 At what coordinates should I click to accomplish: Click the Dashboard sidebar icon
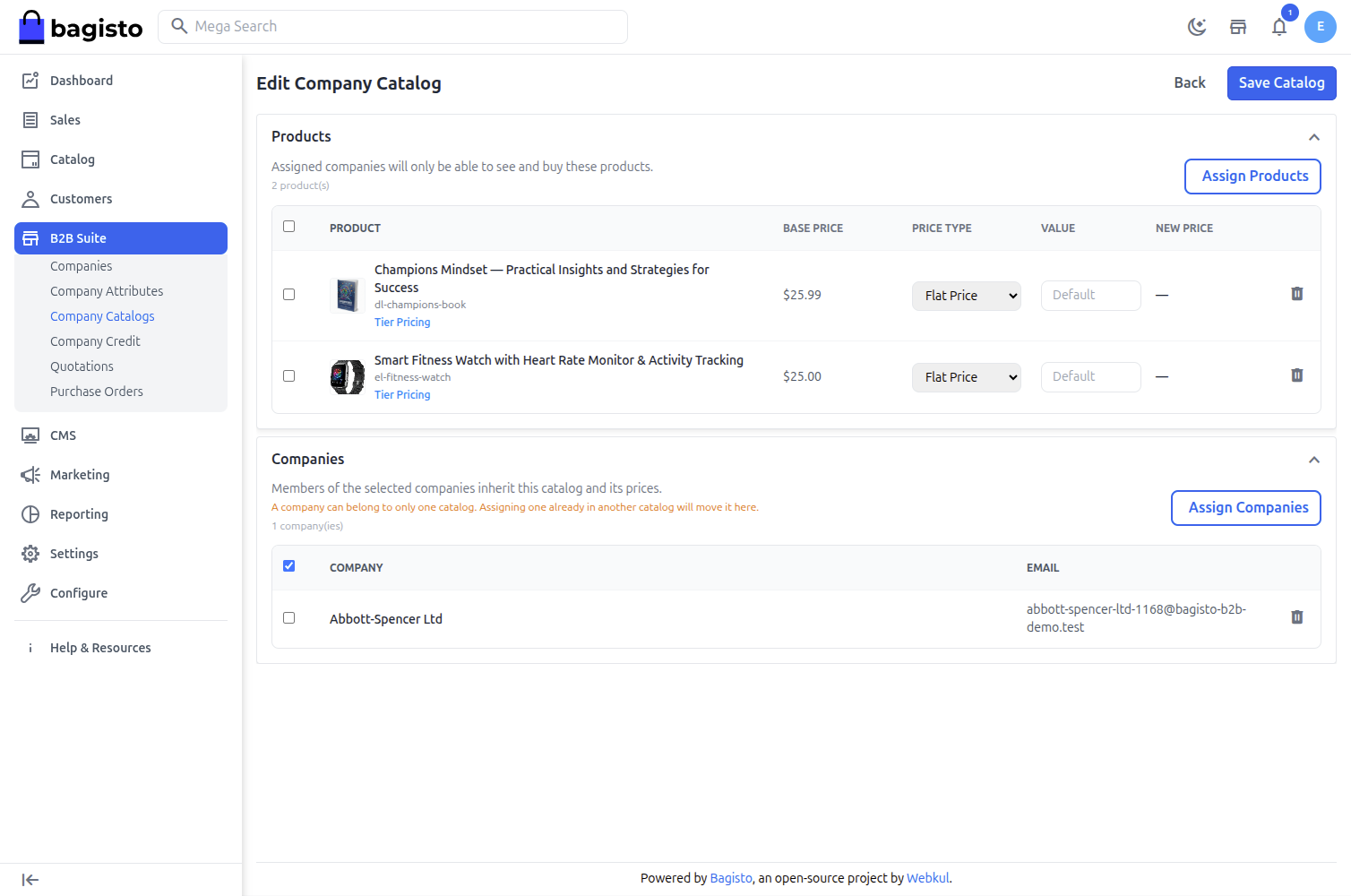point(30,81)
